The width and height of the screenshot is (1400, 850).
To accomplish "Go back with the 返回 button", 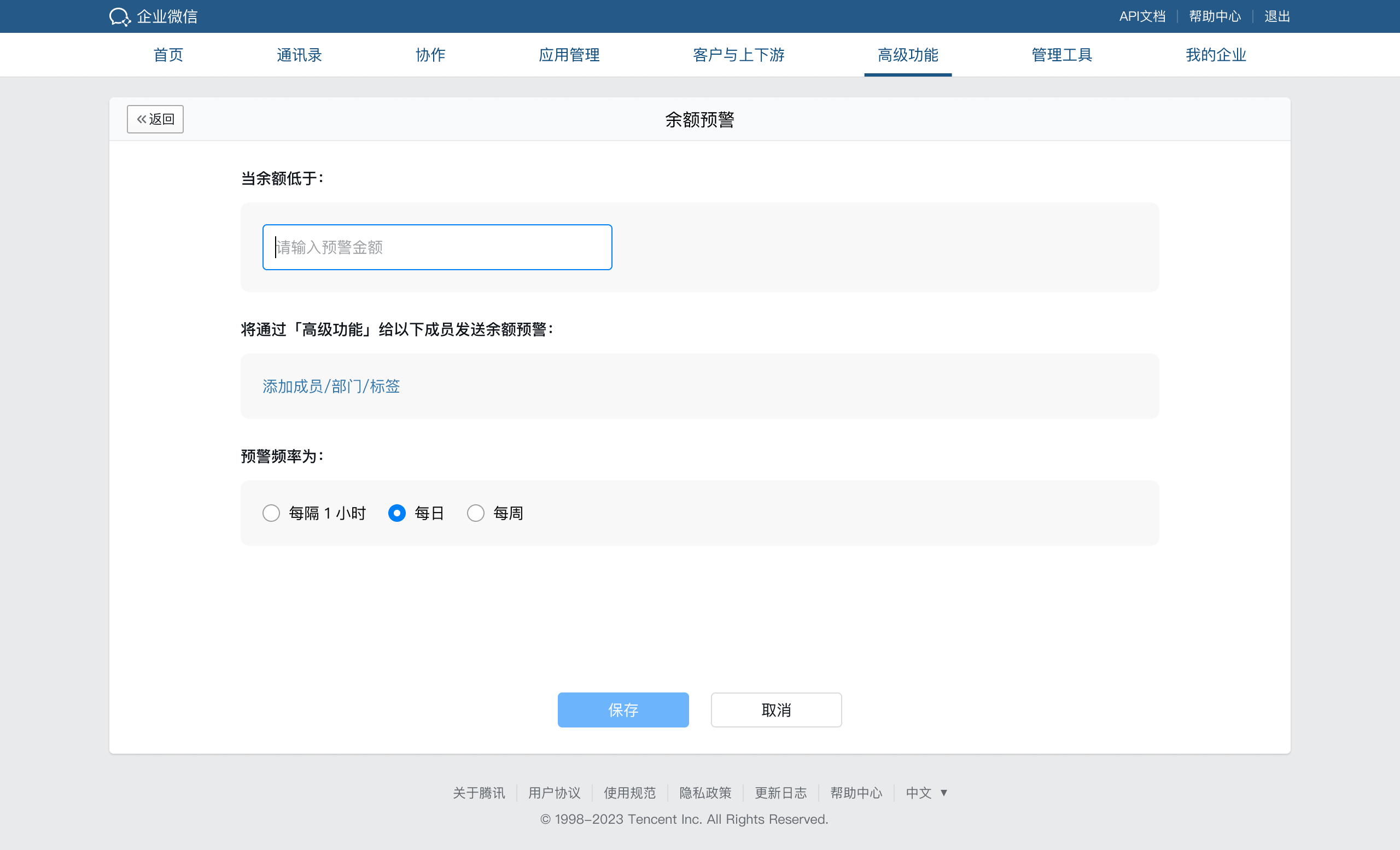I will 155,119.
